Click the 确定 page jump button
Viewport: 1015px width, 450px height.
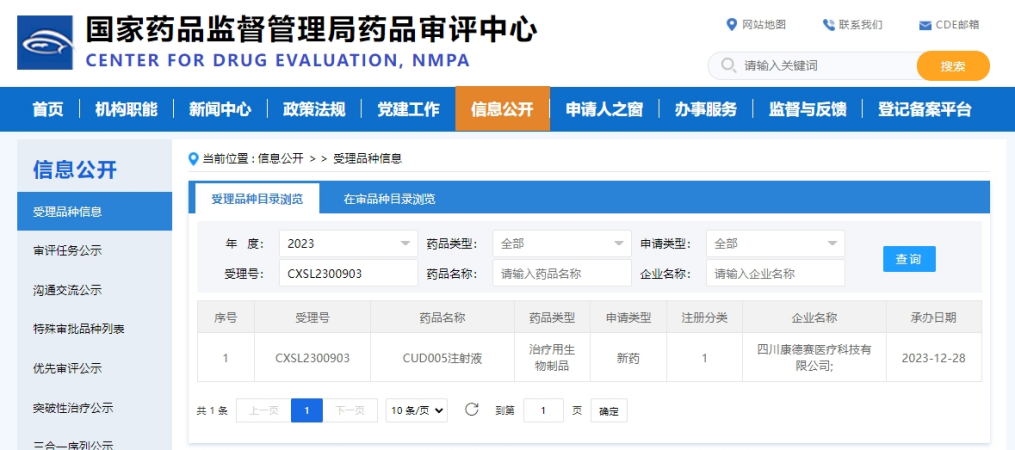[609, 411]
